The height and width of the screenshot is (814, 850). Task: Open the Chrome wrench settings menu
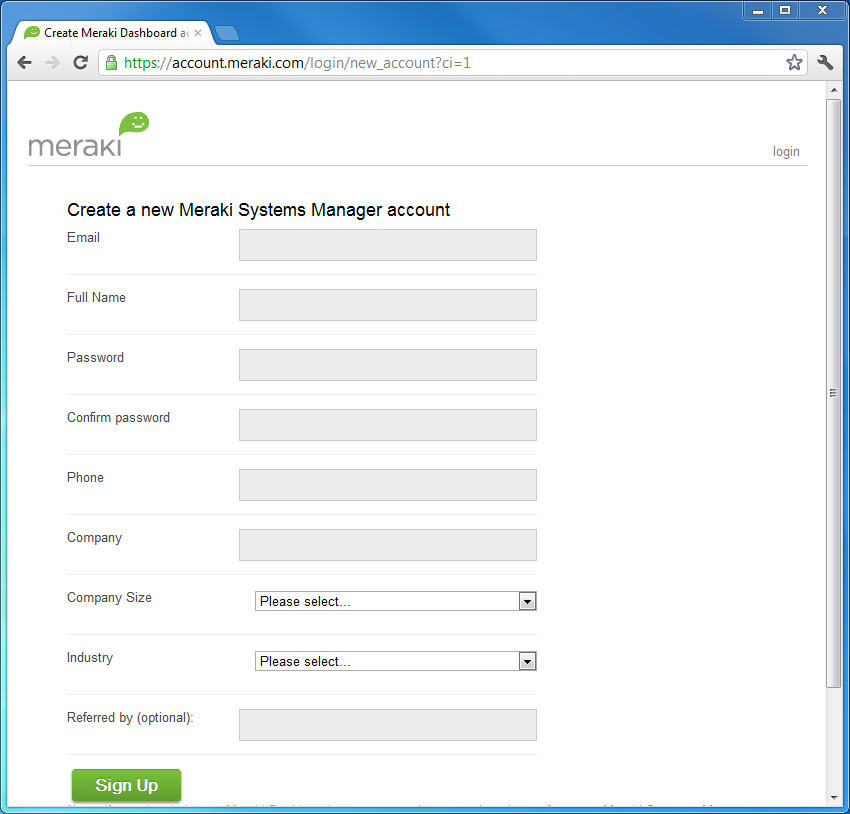coord(825,63)
